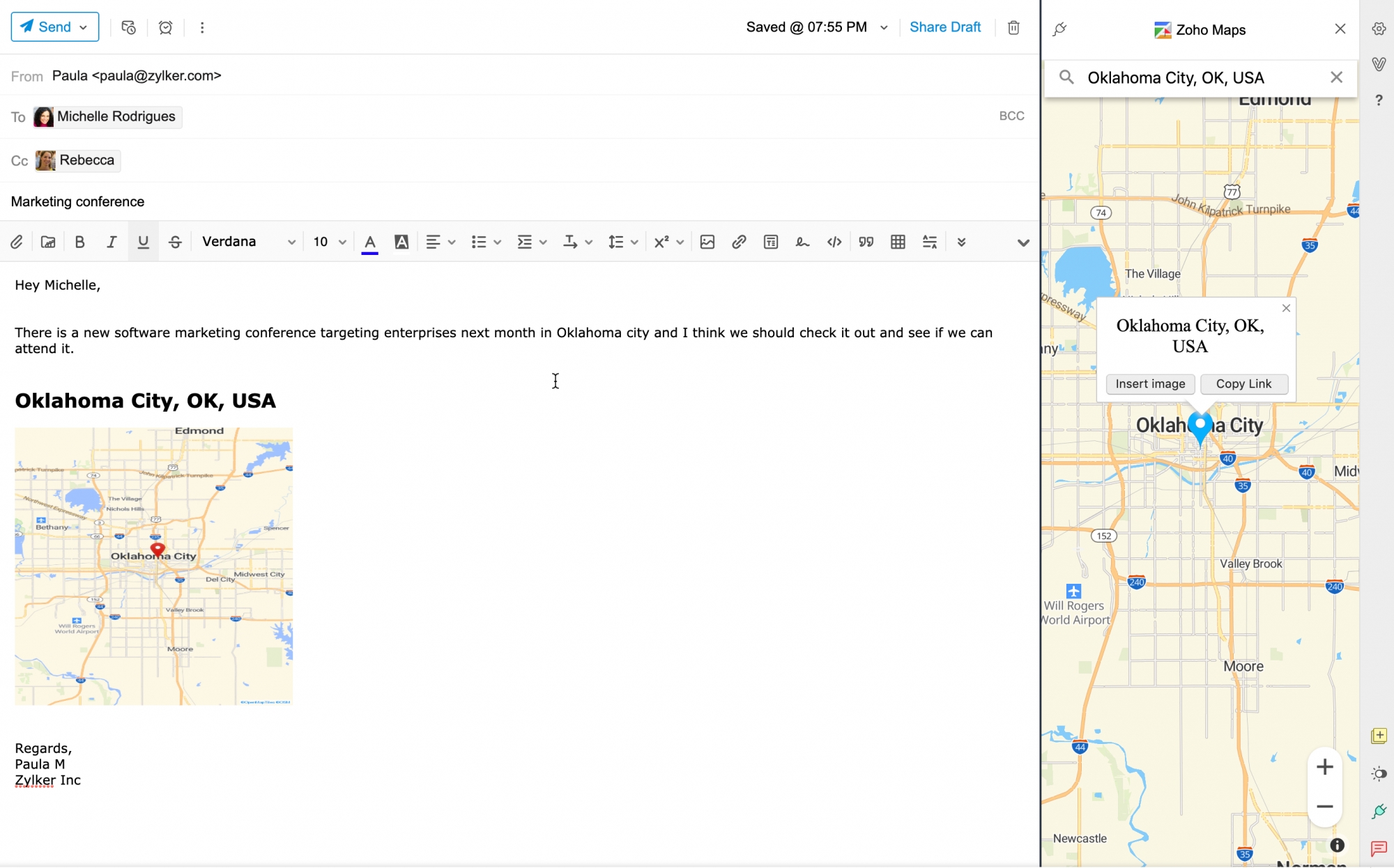Add a signature to the email
The image size is (1394, 868).
[x=802, y=242]
